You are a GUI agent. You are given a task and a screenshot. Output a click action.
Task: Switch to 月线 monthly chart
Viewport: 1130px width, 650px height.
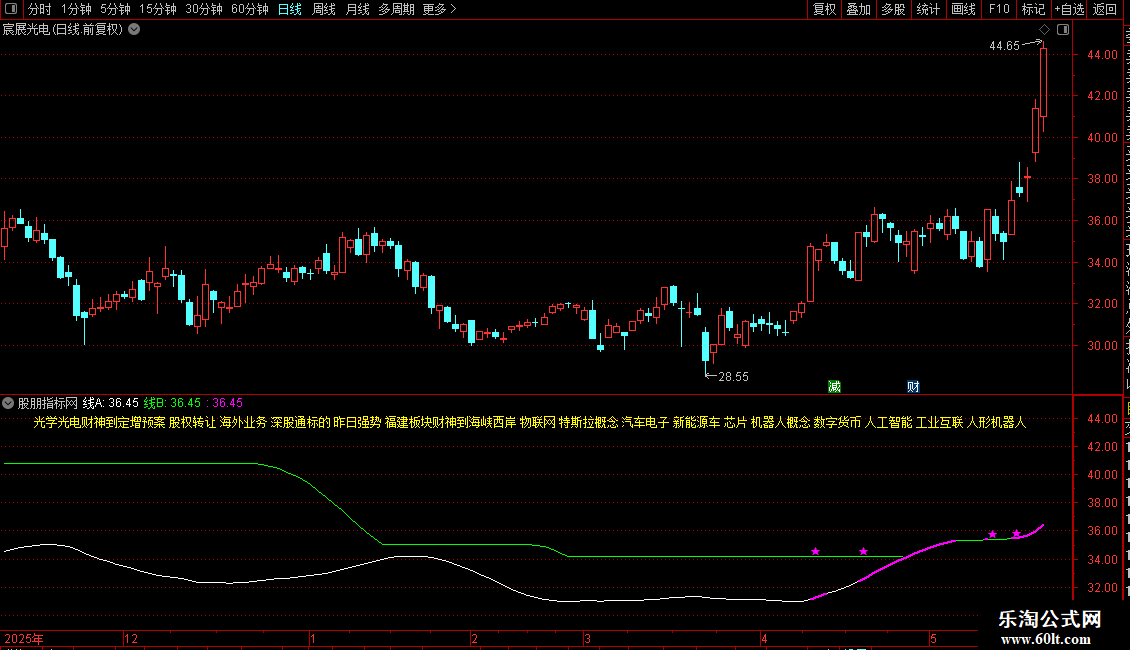pos(357,9)
